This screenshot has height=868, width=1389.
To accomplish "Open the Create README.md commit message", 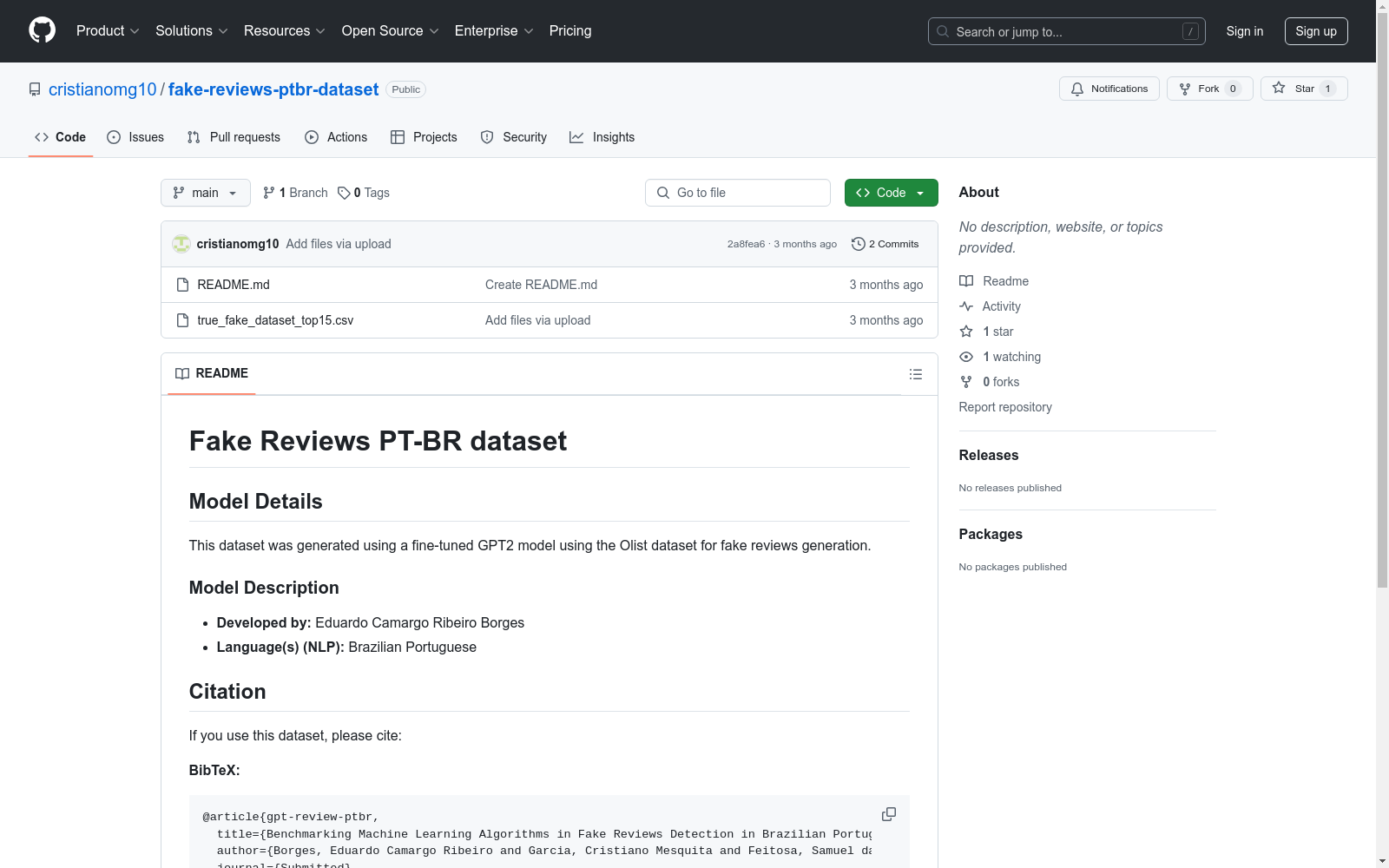I will [541, 285].
